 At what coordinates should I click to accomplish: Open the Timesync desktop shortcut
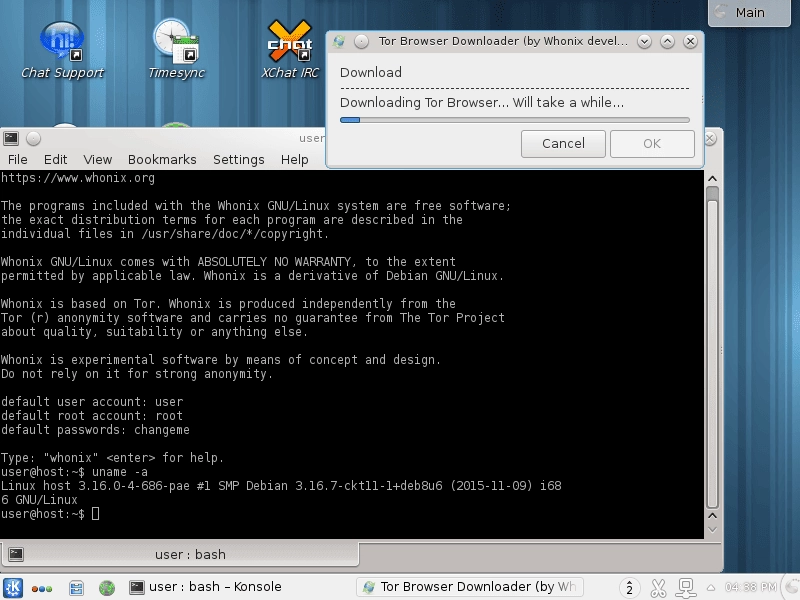pyautogui.click(x=176, y=50)
